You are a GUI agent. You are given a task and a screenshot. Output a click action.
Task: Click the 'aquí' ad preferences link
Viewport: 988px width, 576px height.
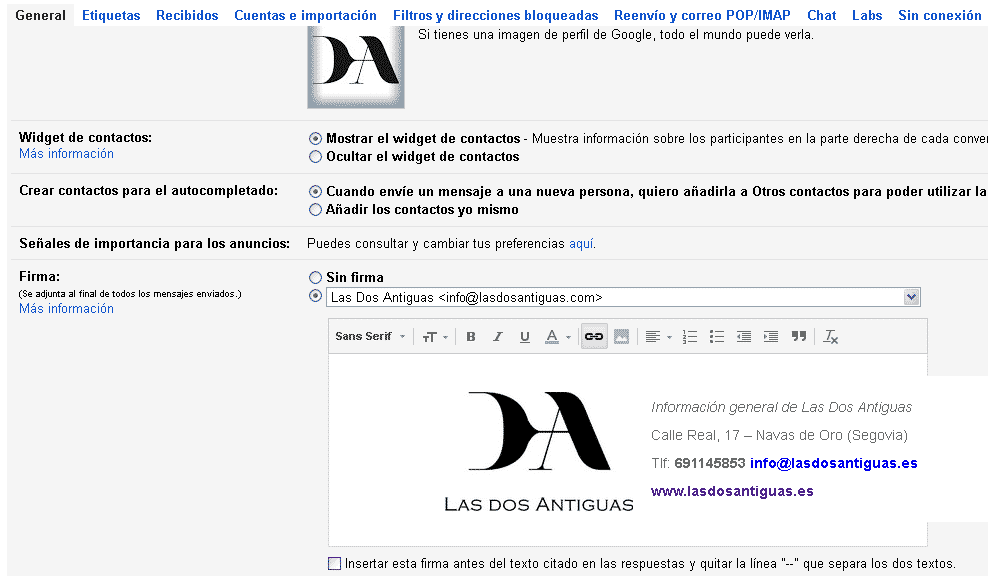pos(581,243)
